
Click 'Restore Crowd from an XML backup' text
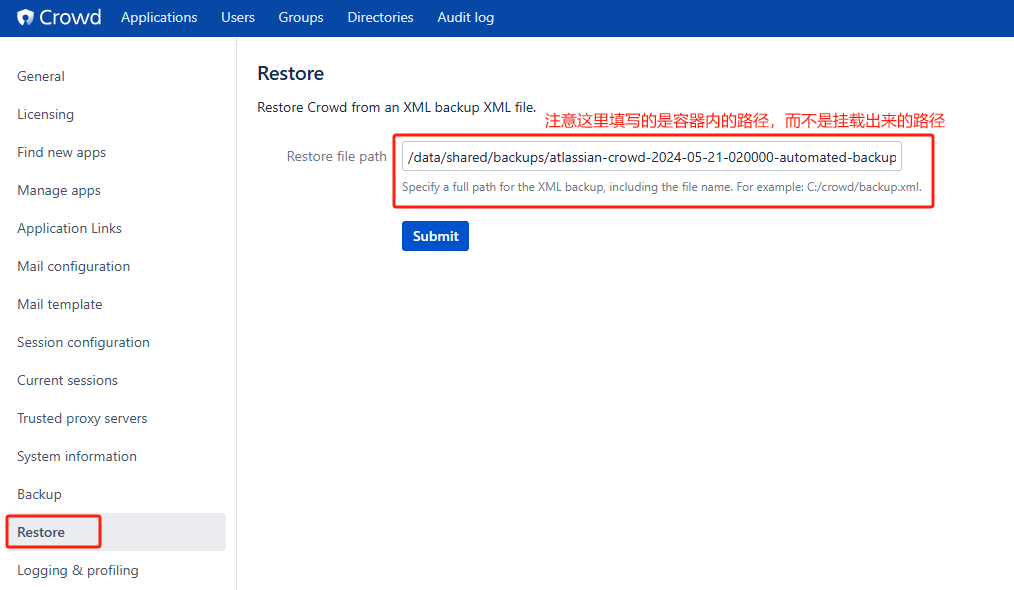point(396,107)
